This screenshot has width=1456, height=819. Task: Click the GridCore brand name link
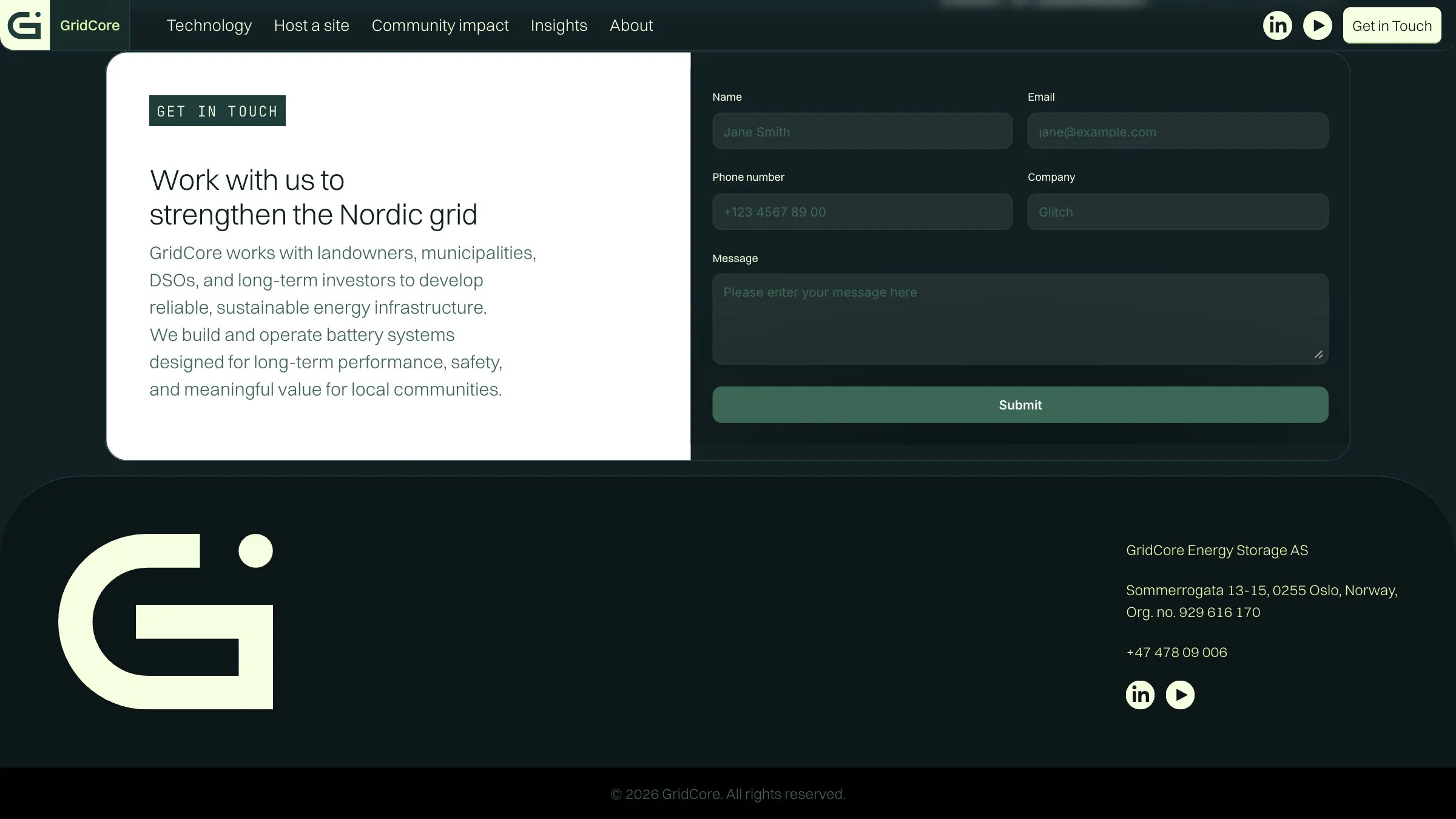point(90,25)
